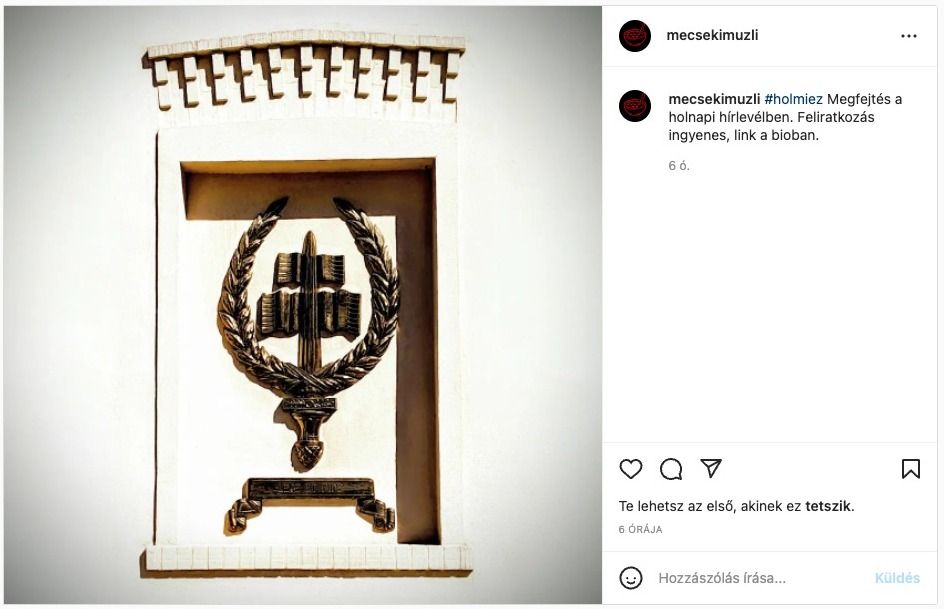Open the bold mecsekimuzli username in the caption

point(714,99)
